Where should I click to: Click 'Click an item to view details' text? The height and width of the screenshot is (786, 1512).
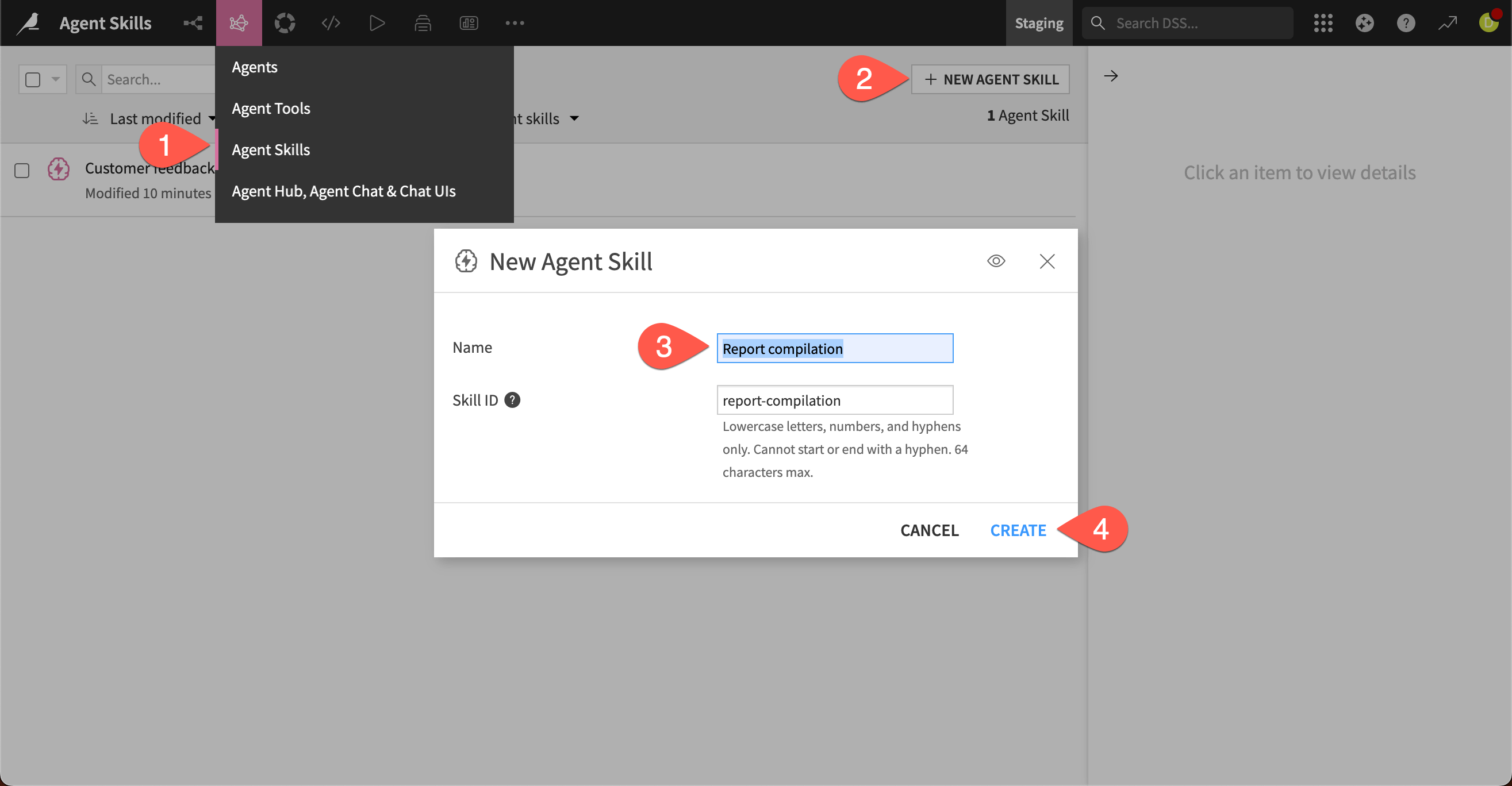click(x=1299, y=172)
